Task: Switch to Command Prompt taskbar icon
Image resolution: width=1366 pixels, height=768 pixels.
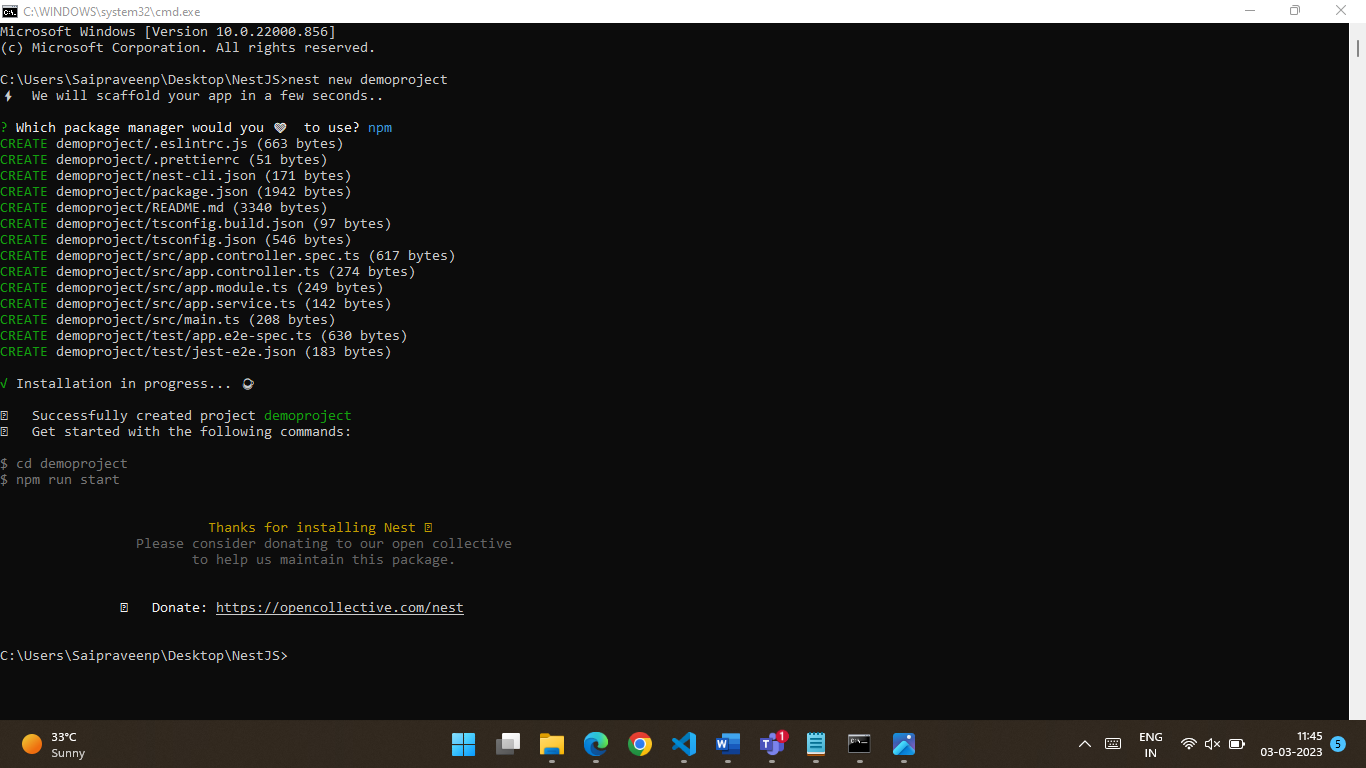Action: click(x=859, y=744)
